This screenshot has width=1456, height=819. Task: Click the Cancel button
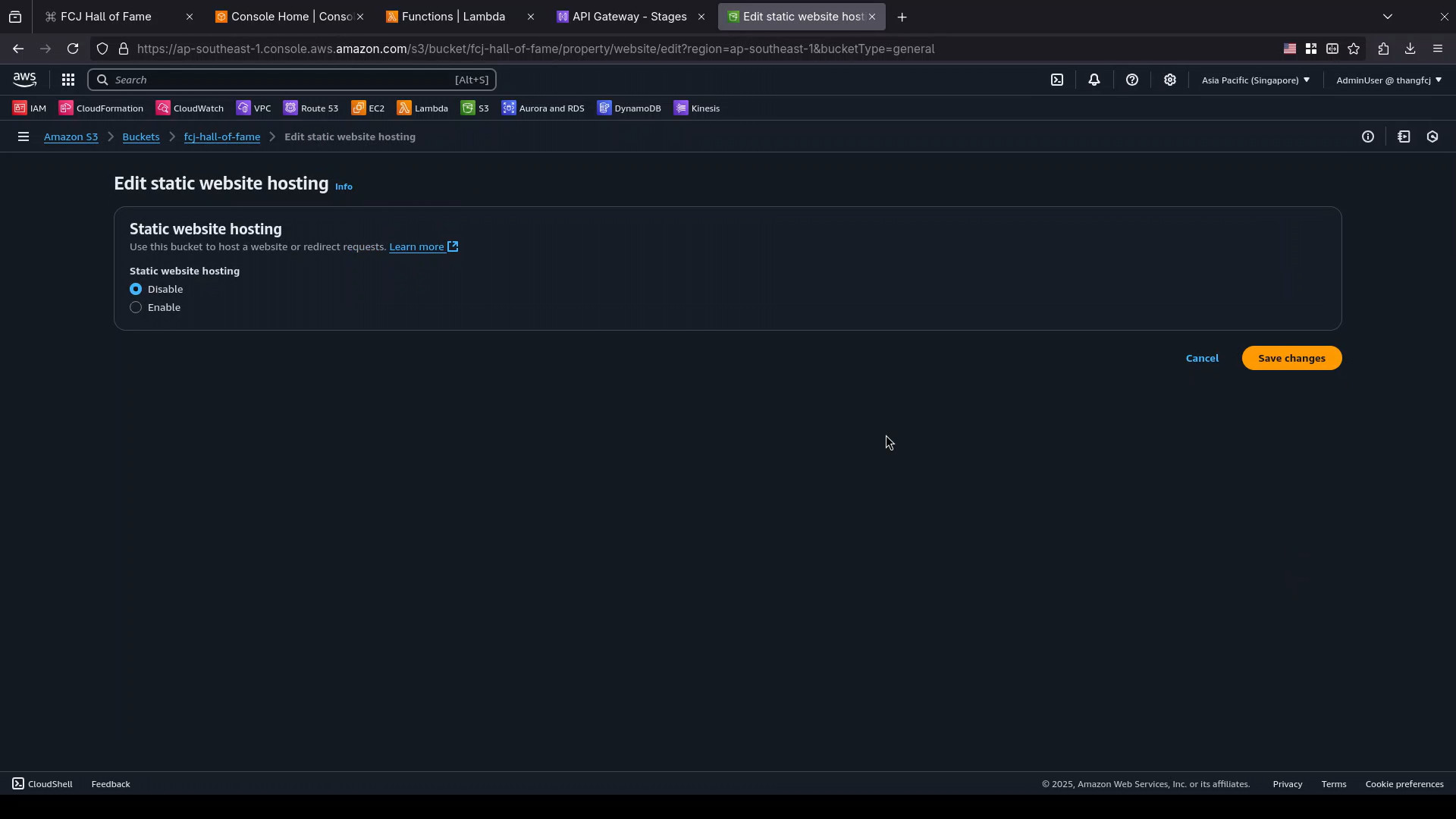pos(1202,358)
